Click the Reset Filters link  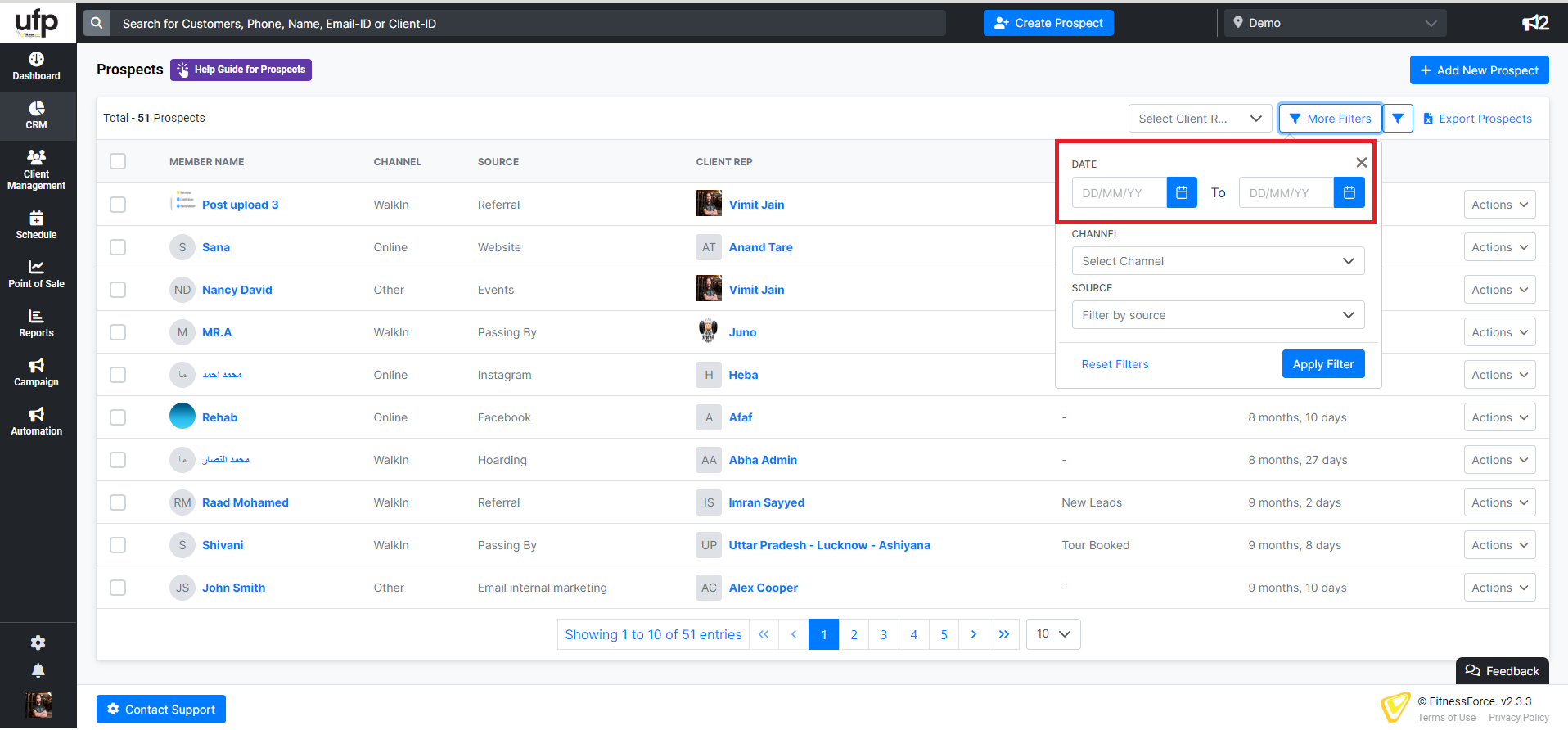point(1115,364)
